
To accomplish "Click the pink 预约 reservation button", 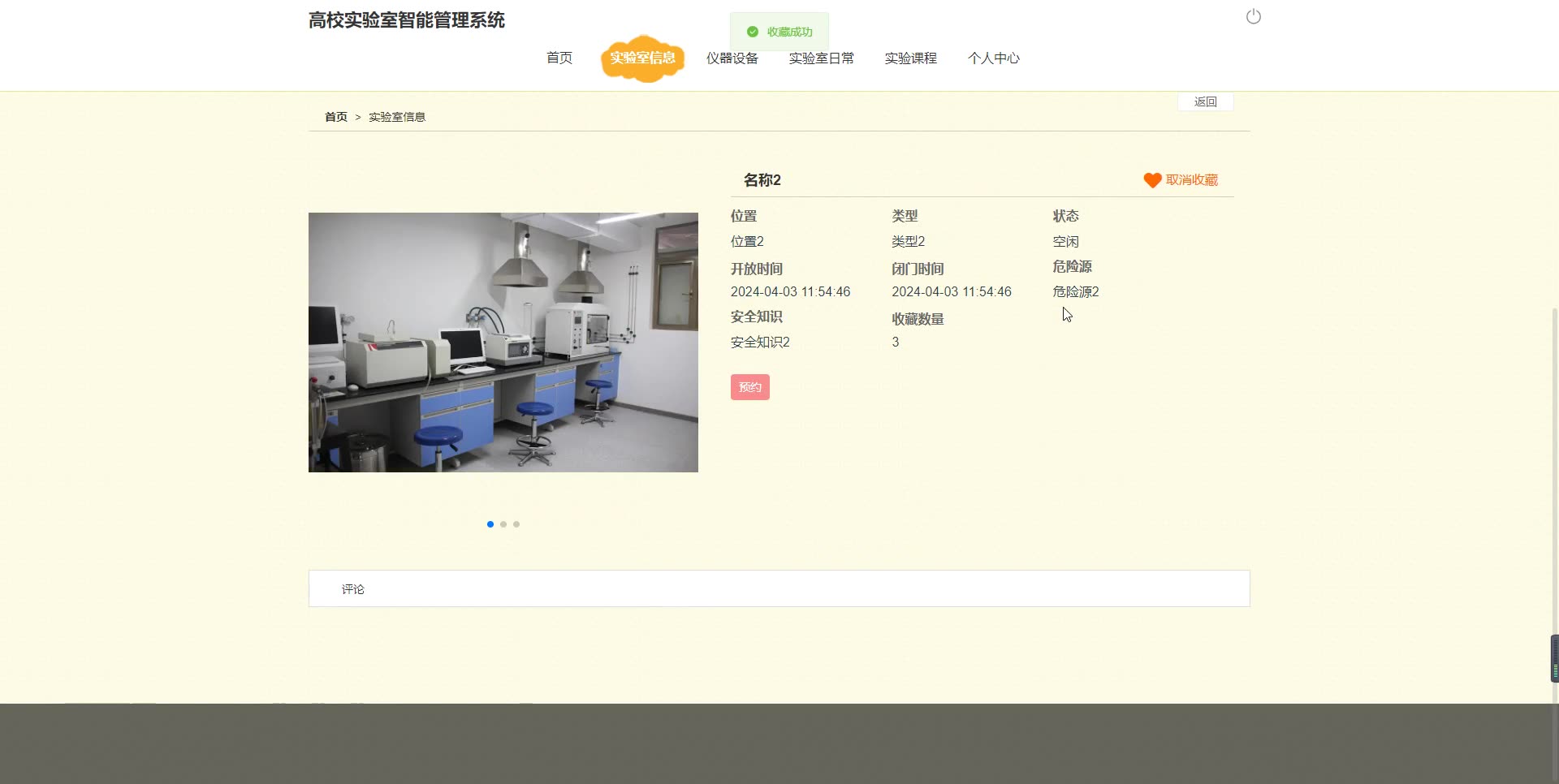I will pyautogui.click(x=749, y=387).
